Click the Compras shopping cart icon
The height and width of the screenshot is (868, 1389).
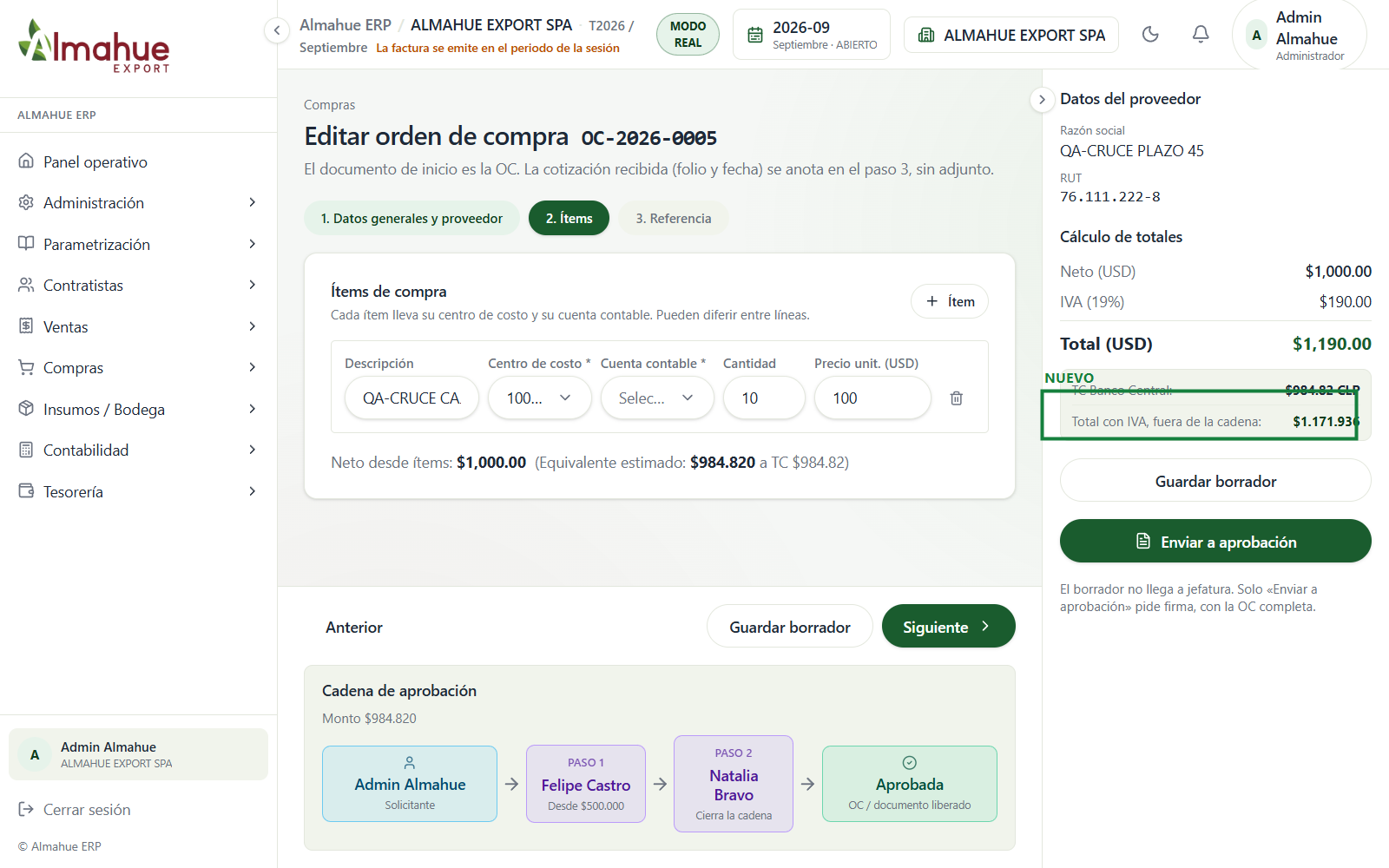(x=26, y=367)
